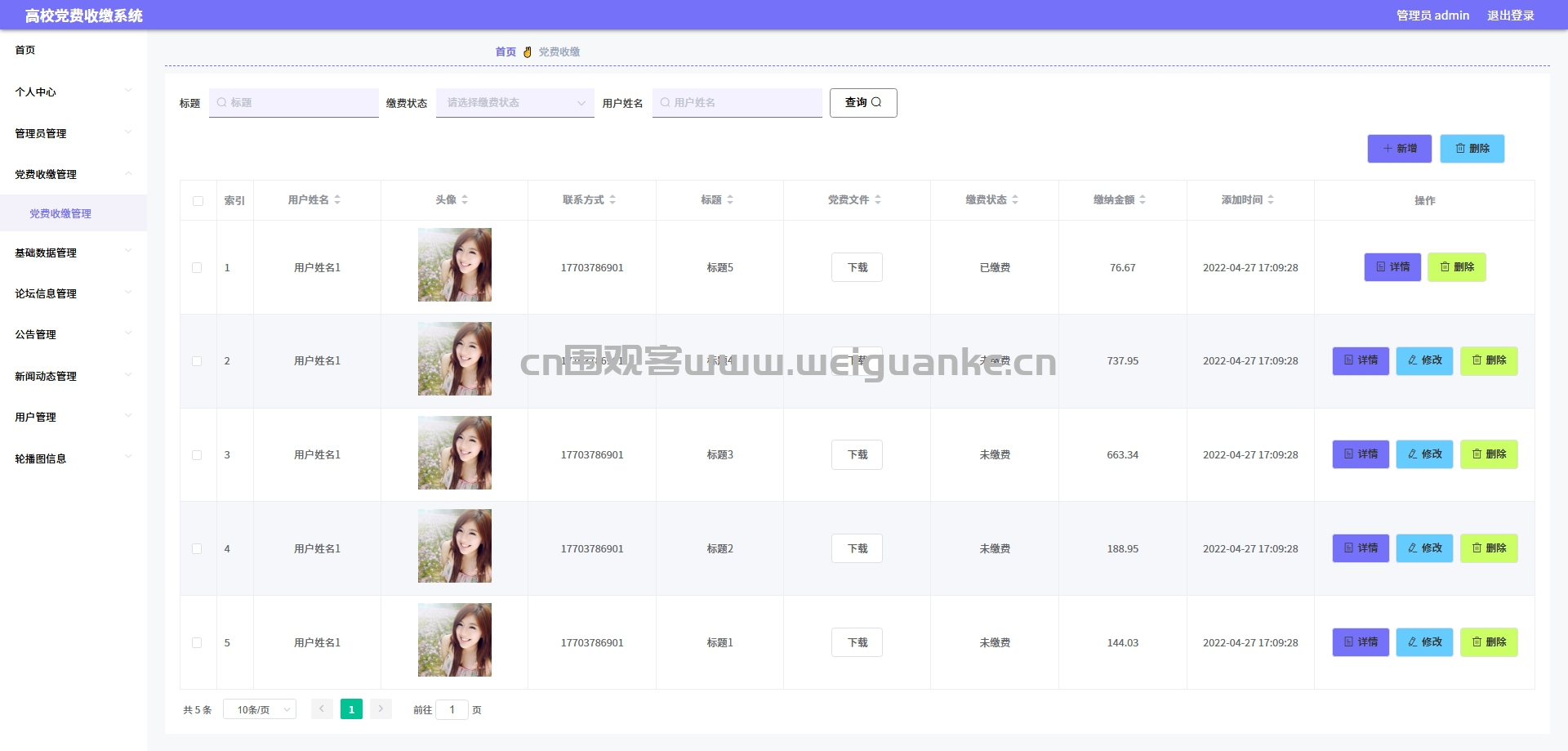Click the sort arrows on 头像 column

[x=465, y=199]
